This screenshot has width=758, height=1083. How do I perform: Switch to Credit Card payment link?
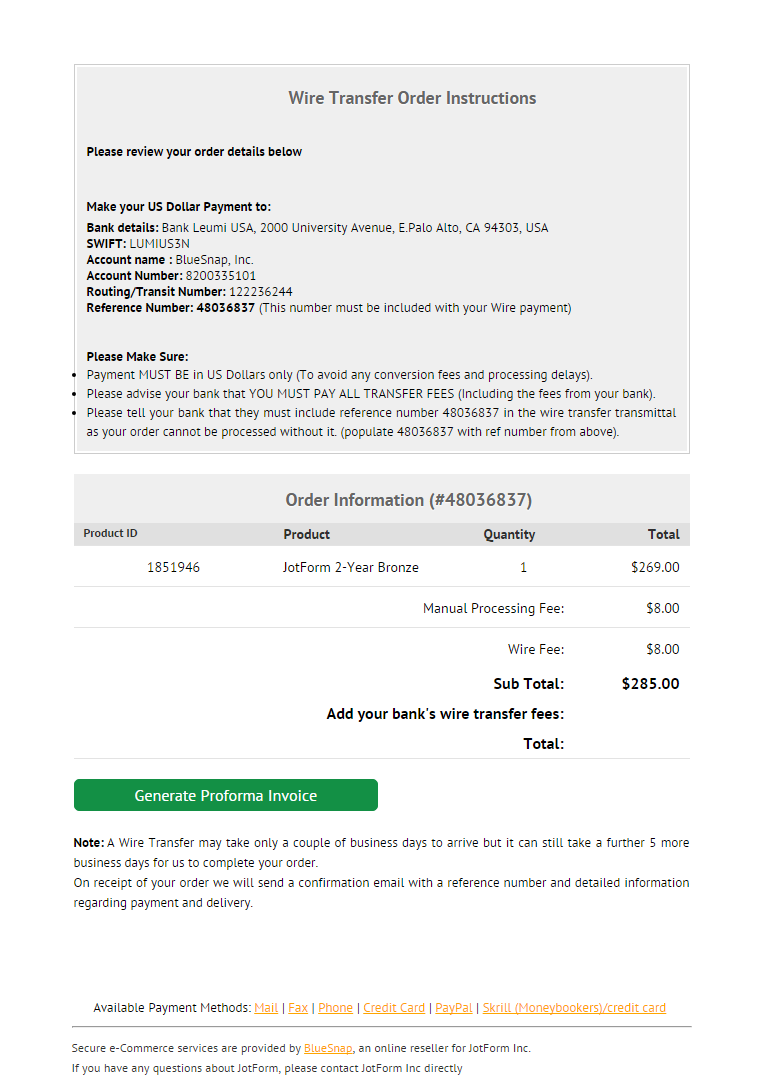[x=394, y=1008]
